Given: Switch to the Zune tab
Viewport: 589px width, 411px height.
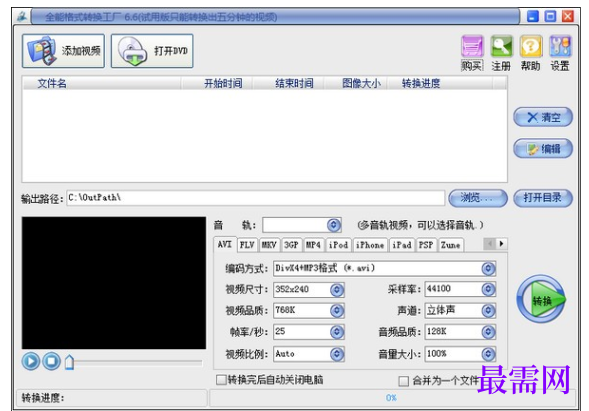Looking at the screenshot, I should point(450,245).
